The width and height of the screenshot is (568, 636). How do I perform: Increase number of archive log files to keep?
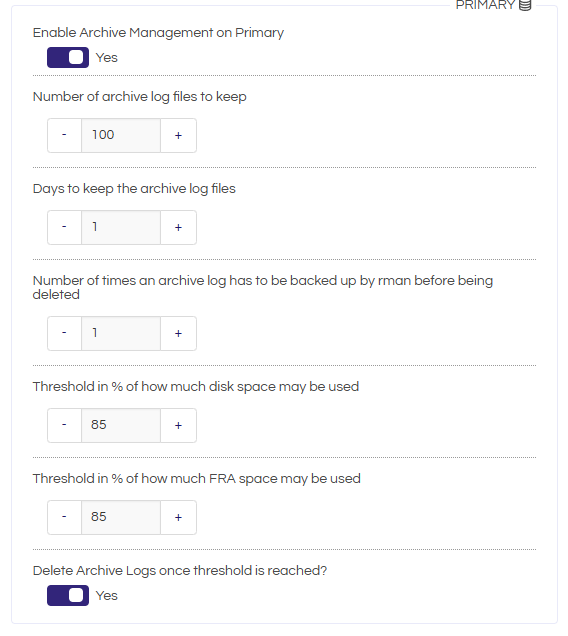point(179,135)
